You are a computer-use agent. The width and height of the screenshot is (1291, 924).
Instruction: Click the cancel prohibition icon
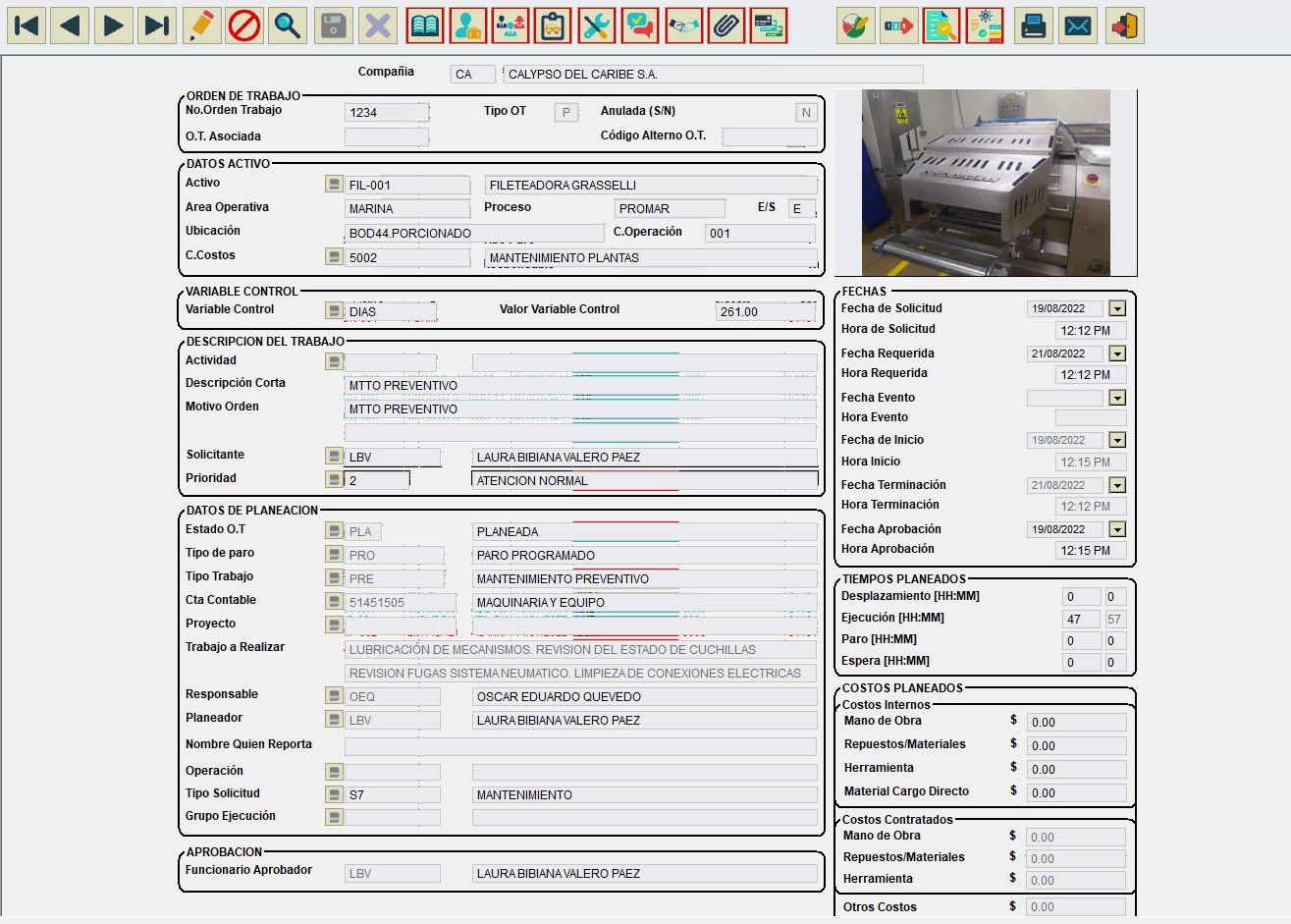pos(243,27)
